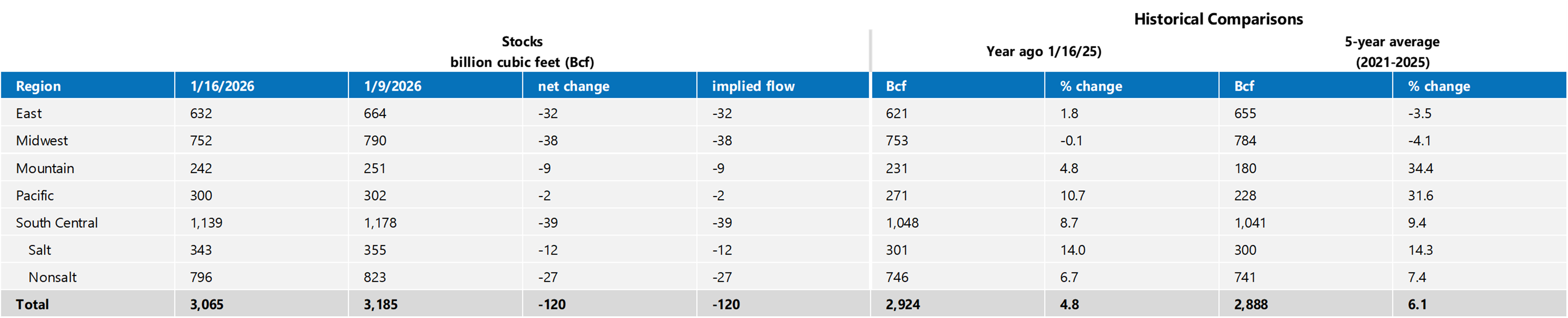Select the 1/16/2026 column header
The height and width of the screenshot is (318, 1568).
[x=222, y=86]
